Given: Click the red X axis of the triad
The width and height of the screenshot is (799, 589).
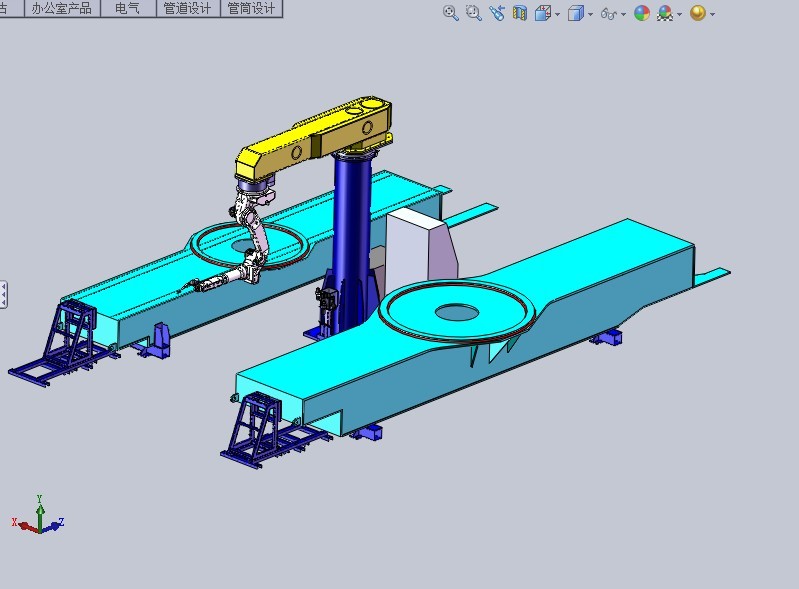Looking at the screenshot, I should click(20, 522).
